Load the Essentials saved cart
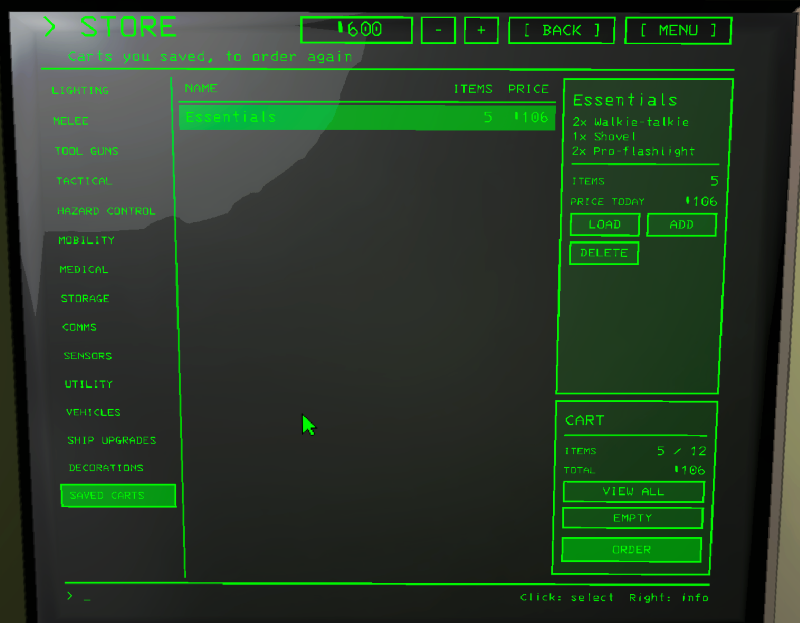This screenshot has width=800, height=623. point(605,225)
